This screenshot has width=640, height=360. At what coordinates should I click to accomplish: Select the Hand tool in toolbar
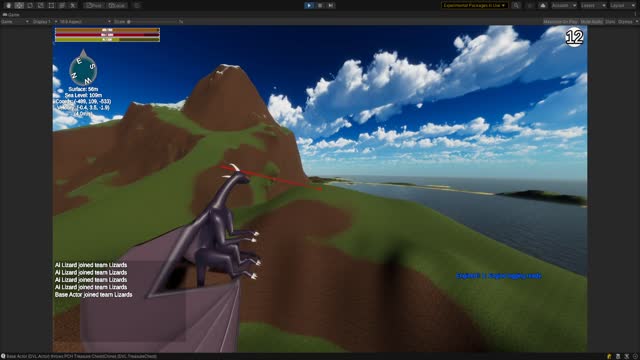click(8, 5)
